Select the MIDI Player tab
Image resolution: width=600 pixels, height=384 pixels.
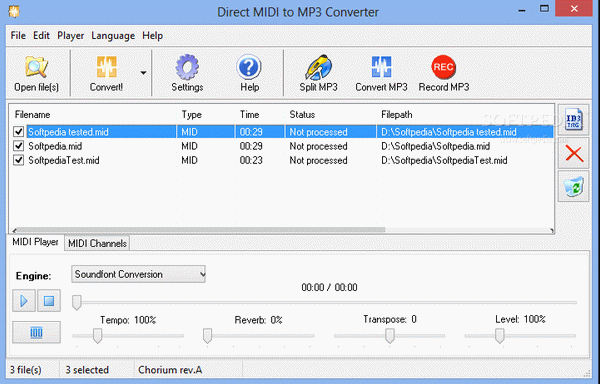point(35,242)
